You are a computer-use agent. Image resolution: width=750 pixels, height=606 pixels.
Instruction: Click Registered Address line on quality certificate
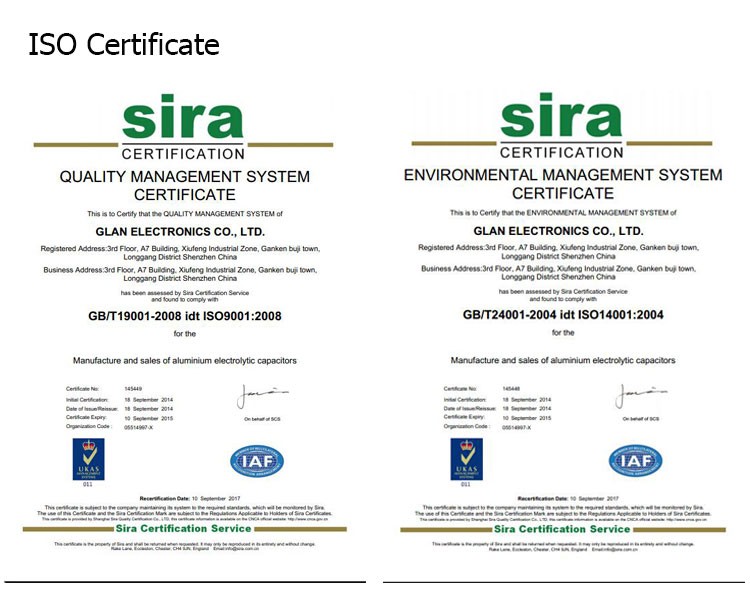pyautogui.click(x=180, y=253)
